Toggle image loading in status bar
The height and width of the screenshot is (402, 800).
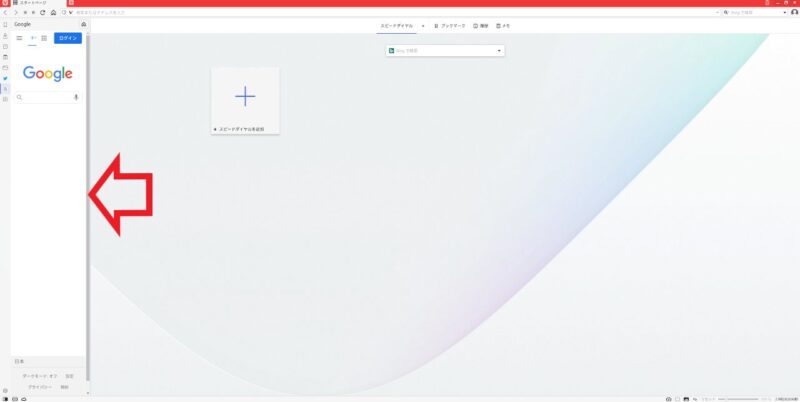pos(686,399)
